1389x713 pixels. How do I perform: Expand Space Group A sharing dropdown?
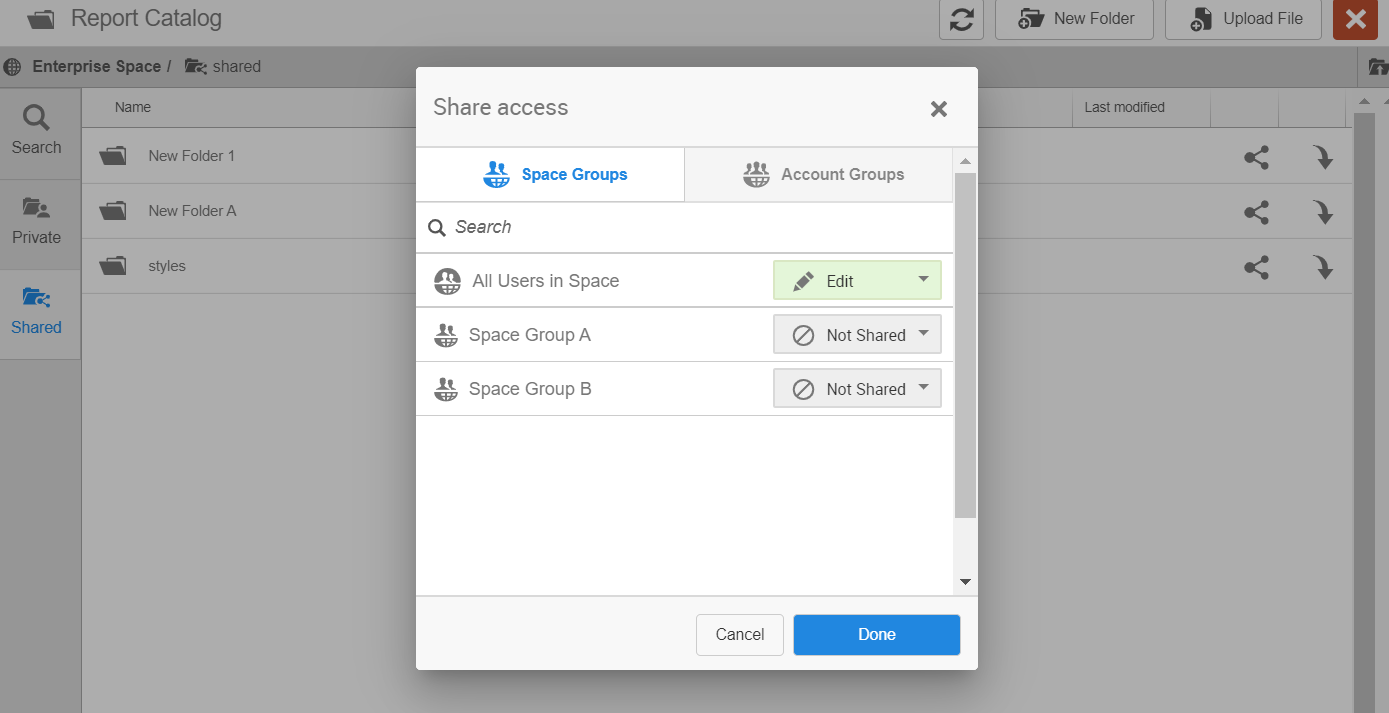857,335
